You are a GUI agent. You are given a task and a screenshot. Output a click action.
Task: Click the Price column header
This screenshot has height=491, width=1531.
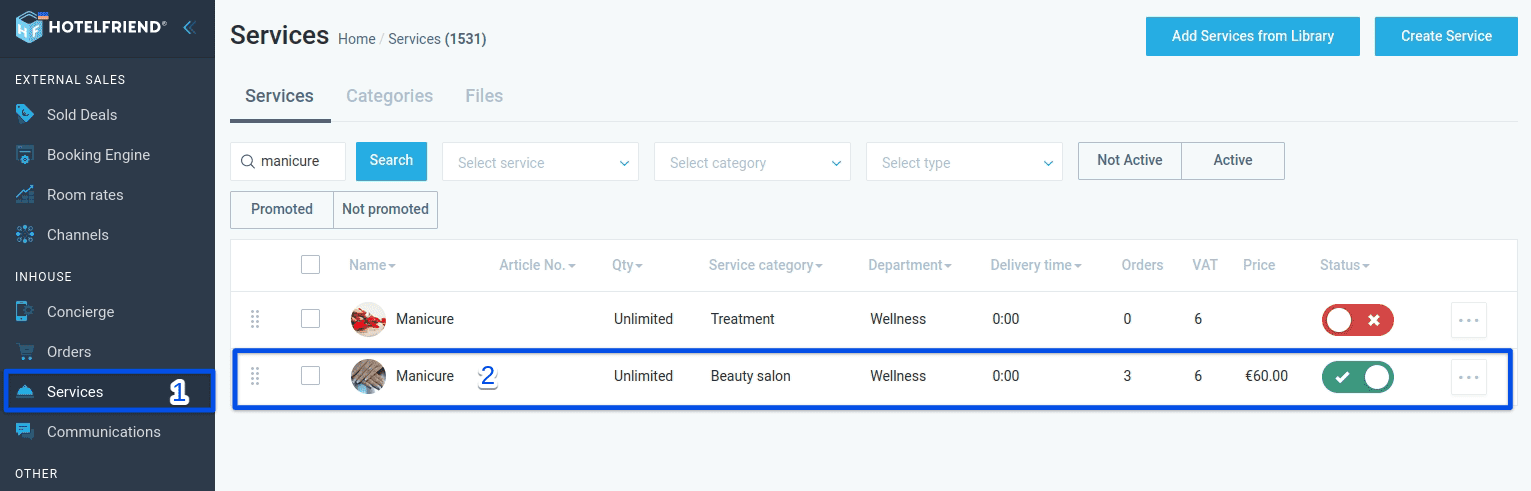tap(1259, 265)
